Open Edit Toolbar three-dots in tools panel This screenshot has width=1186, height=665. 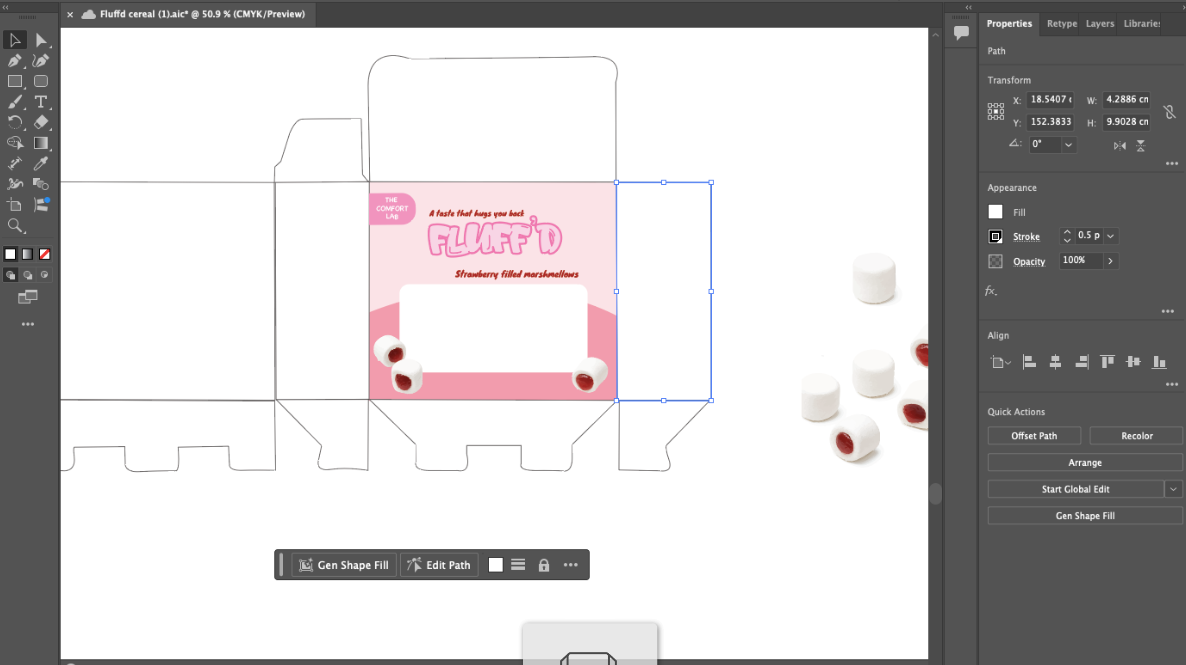click(x=28, y=324)
